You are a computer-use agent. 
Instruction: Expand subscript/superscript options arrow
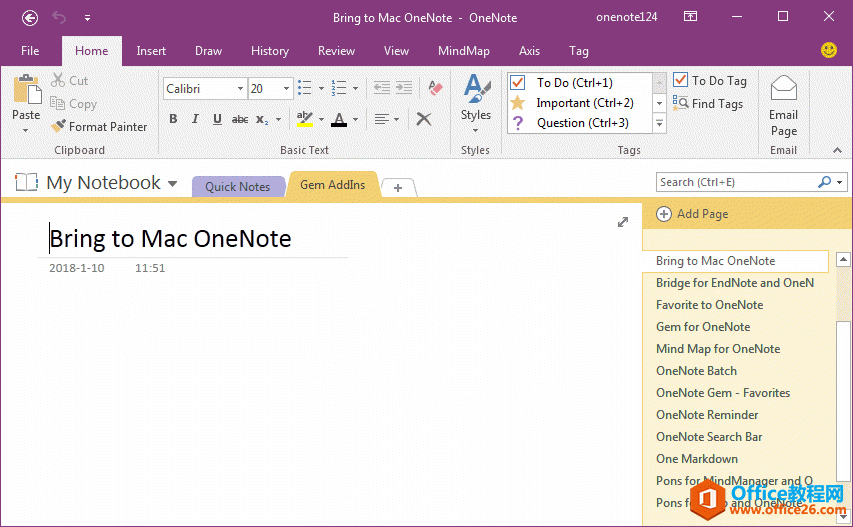click(x=279, y=119)
